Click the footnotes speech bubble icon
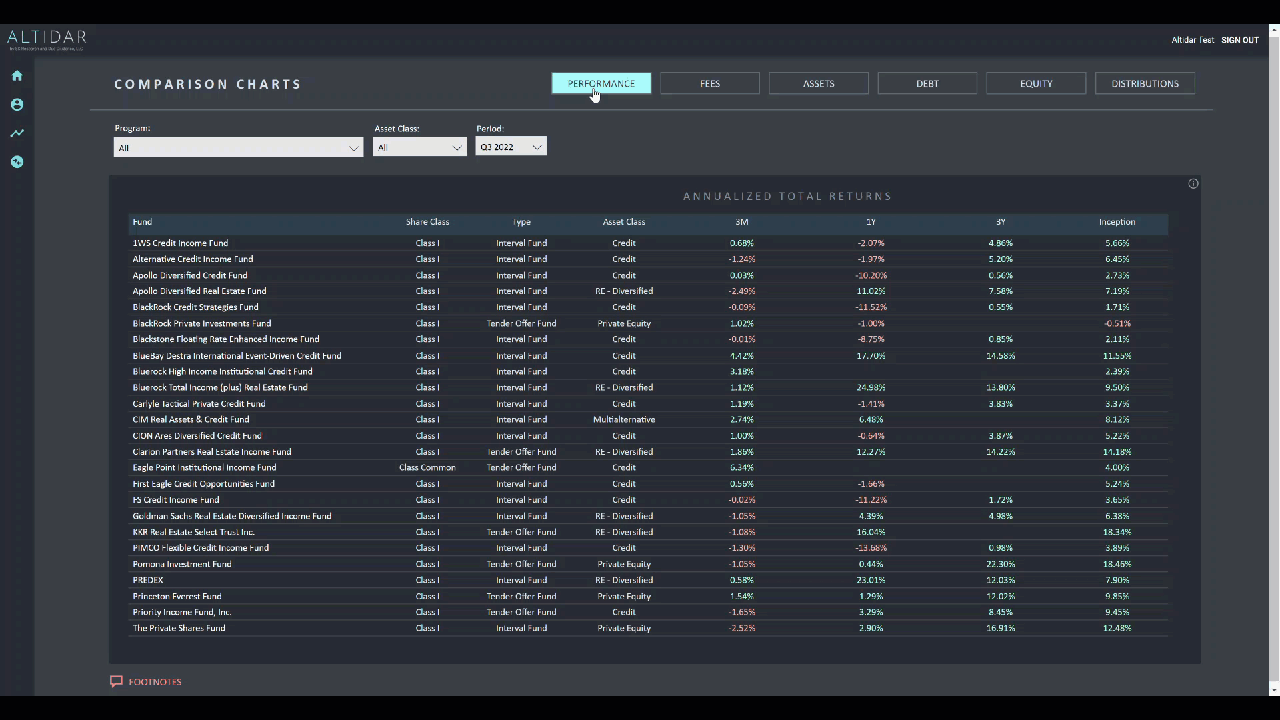 (116, 682)
